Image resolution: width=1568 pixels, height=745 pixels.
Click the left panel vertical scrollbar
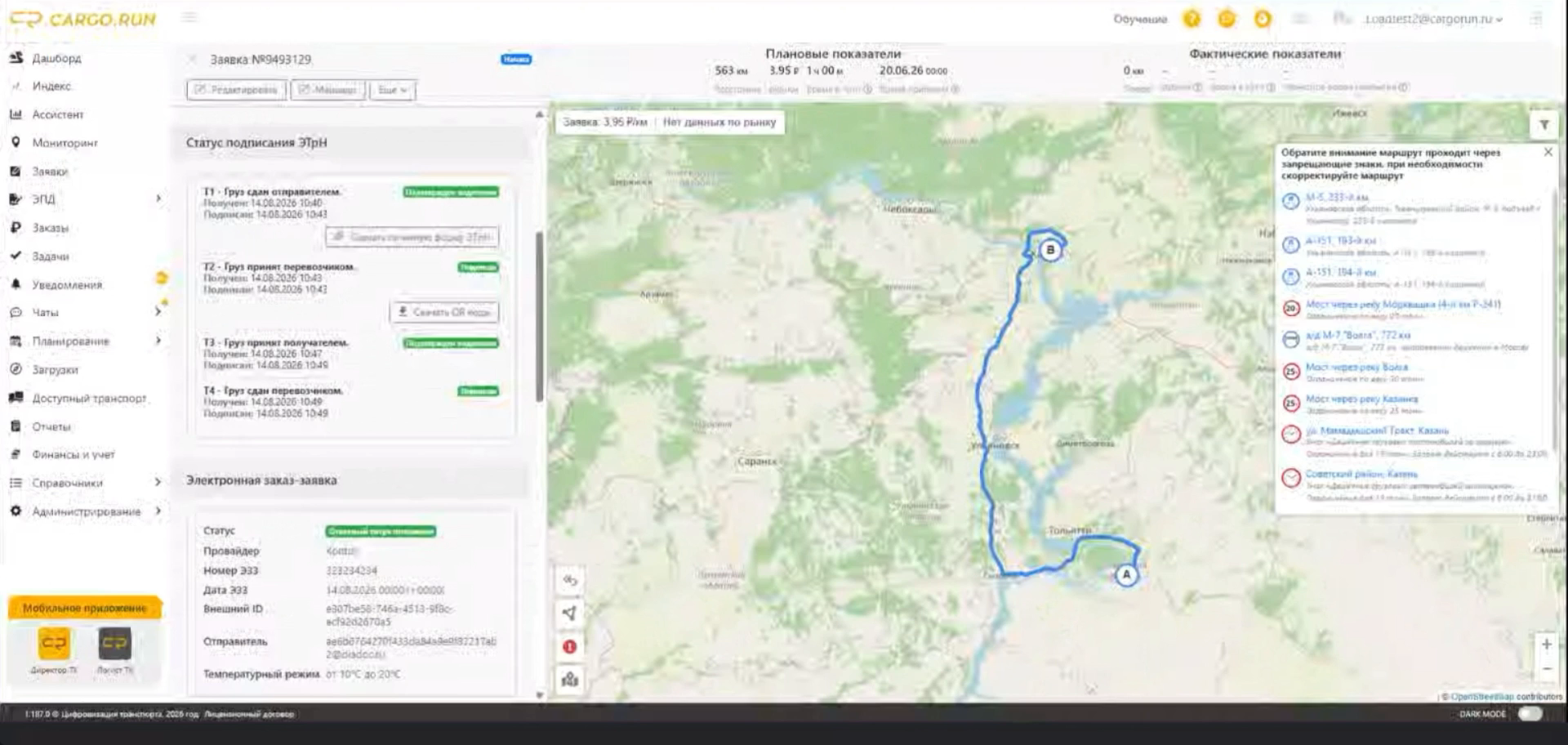[x=539, y=317]
